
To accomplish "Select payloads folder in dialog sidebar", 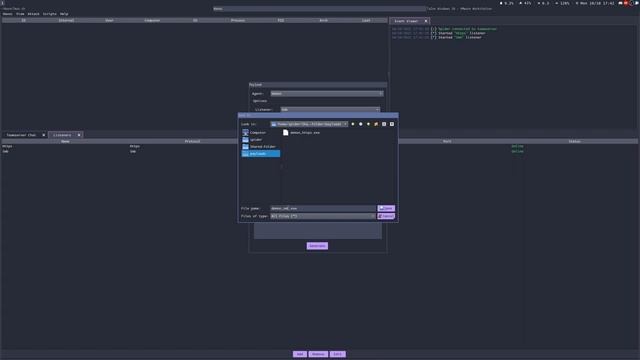I will pos(261,153).
